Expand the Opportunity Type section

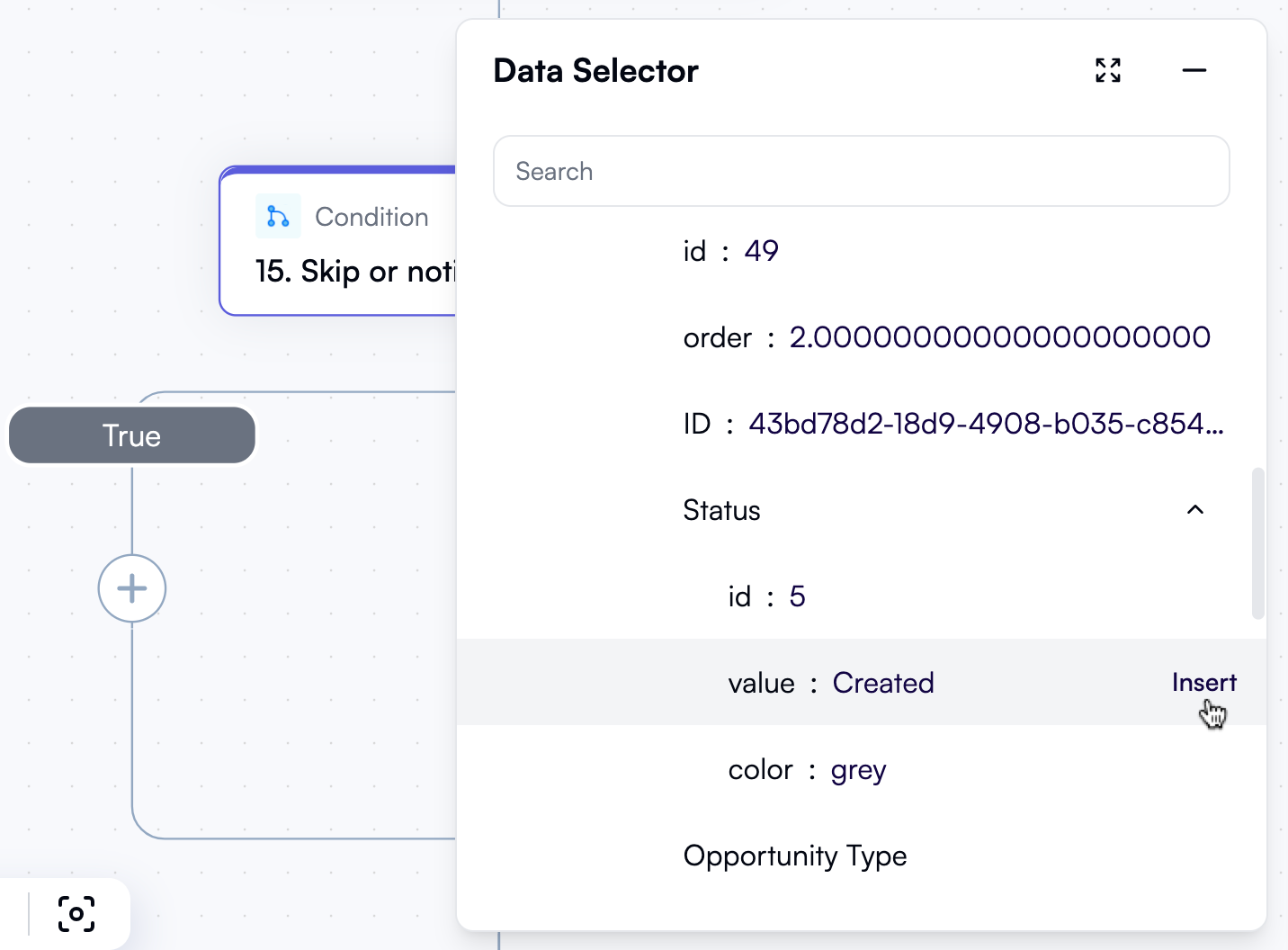click(795, 855)
